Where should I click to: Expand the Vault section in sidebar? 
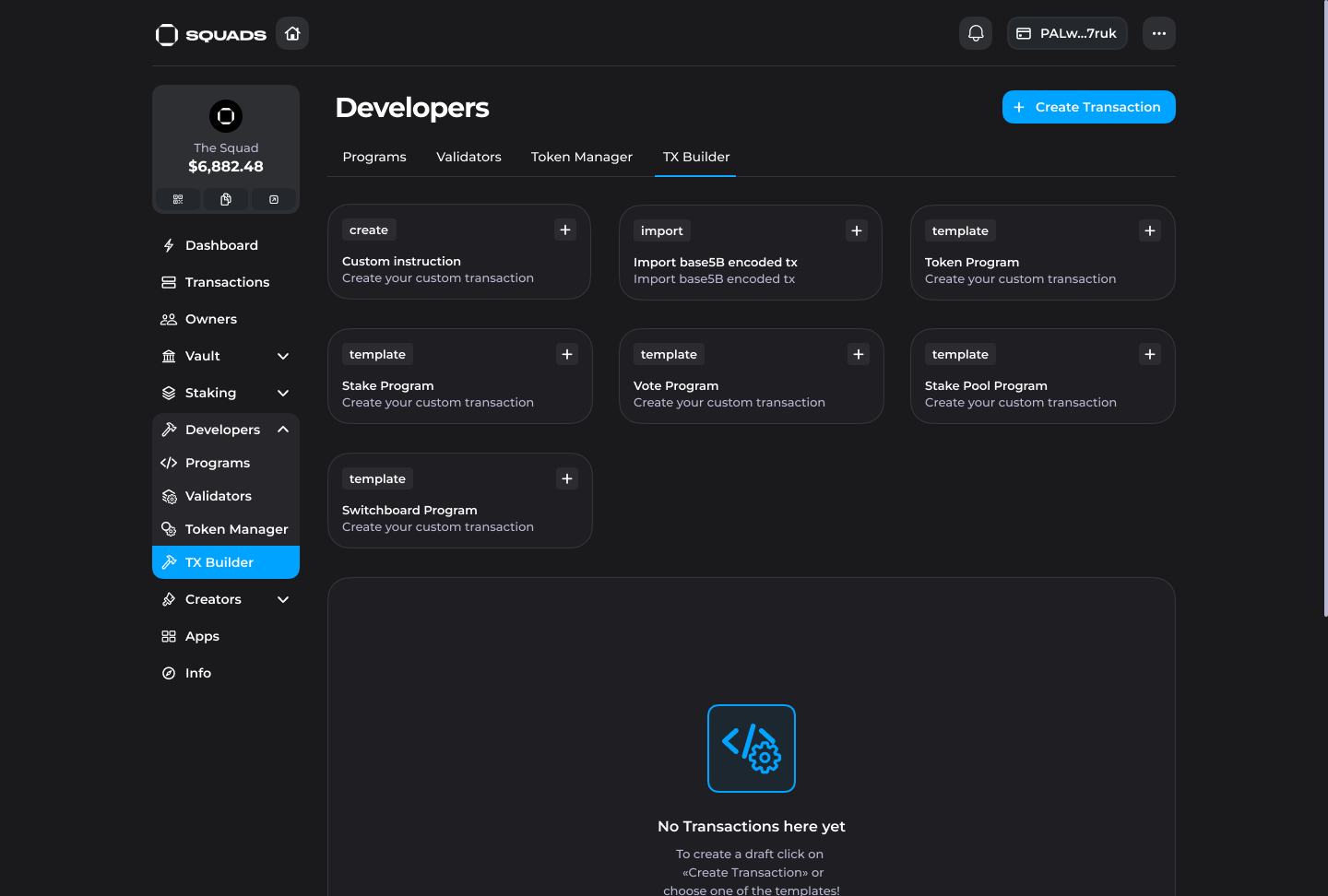coord(283,356)
